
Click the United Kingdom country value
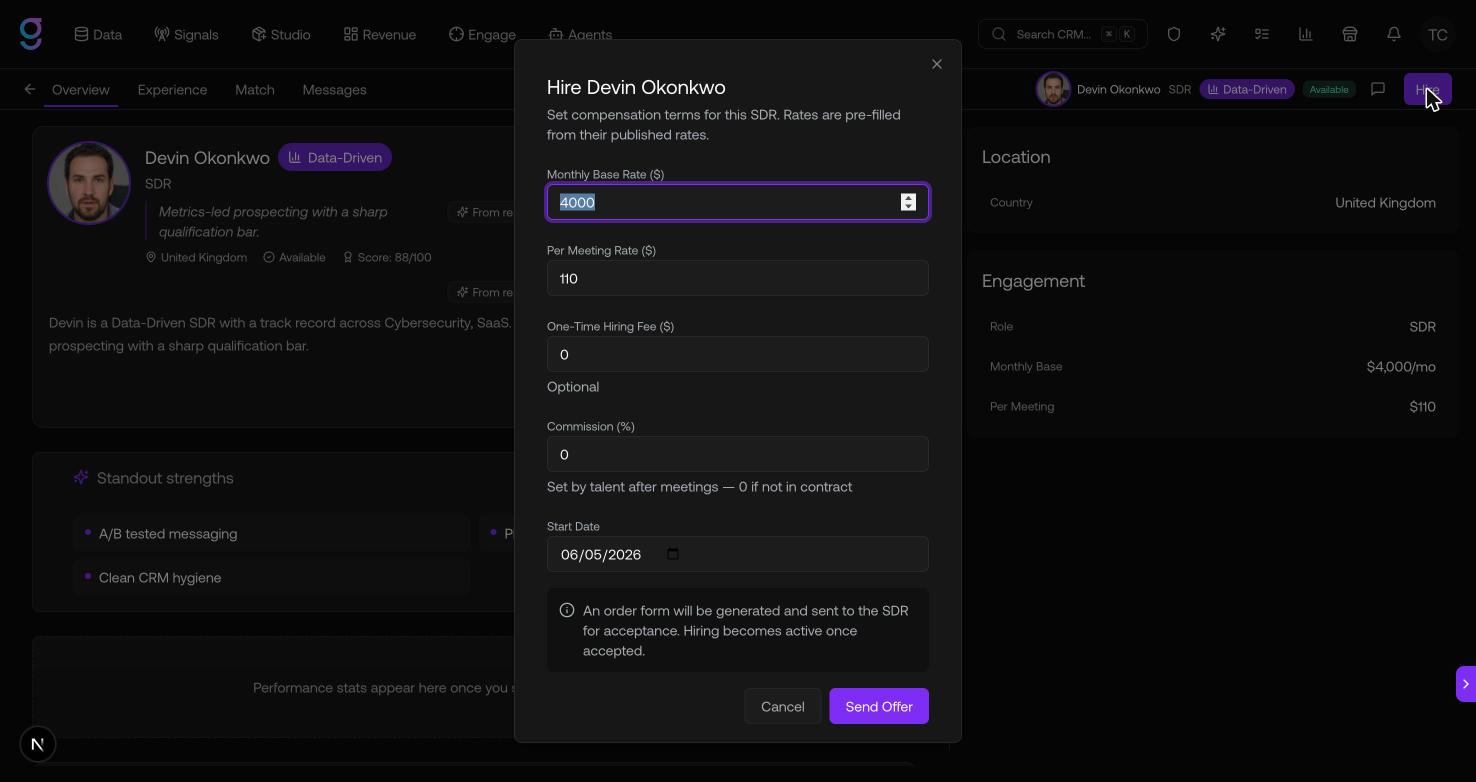point(1385,202)
